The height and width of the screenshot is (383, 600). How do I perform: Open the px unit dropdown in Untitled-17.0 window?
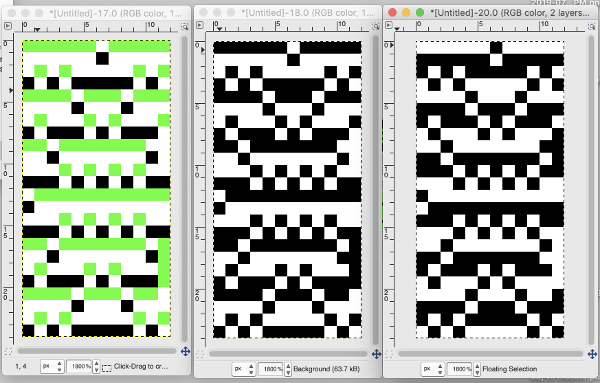pyautogui.click(x=52, y=367)
